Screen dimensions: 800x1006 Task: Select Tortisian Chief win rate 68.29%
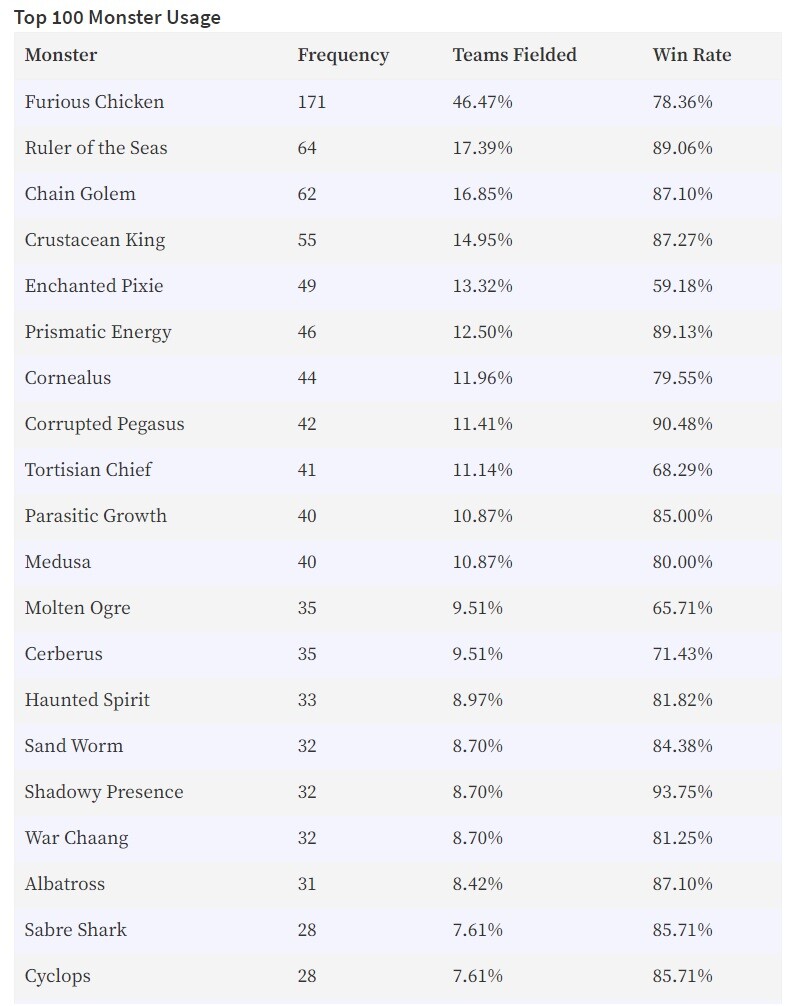pos(683,470)
